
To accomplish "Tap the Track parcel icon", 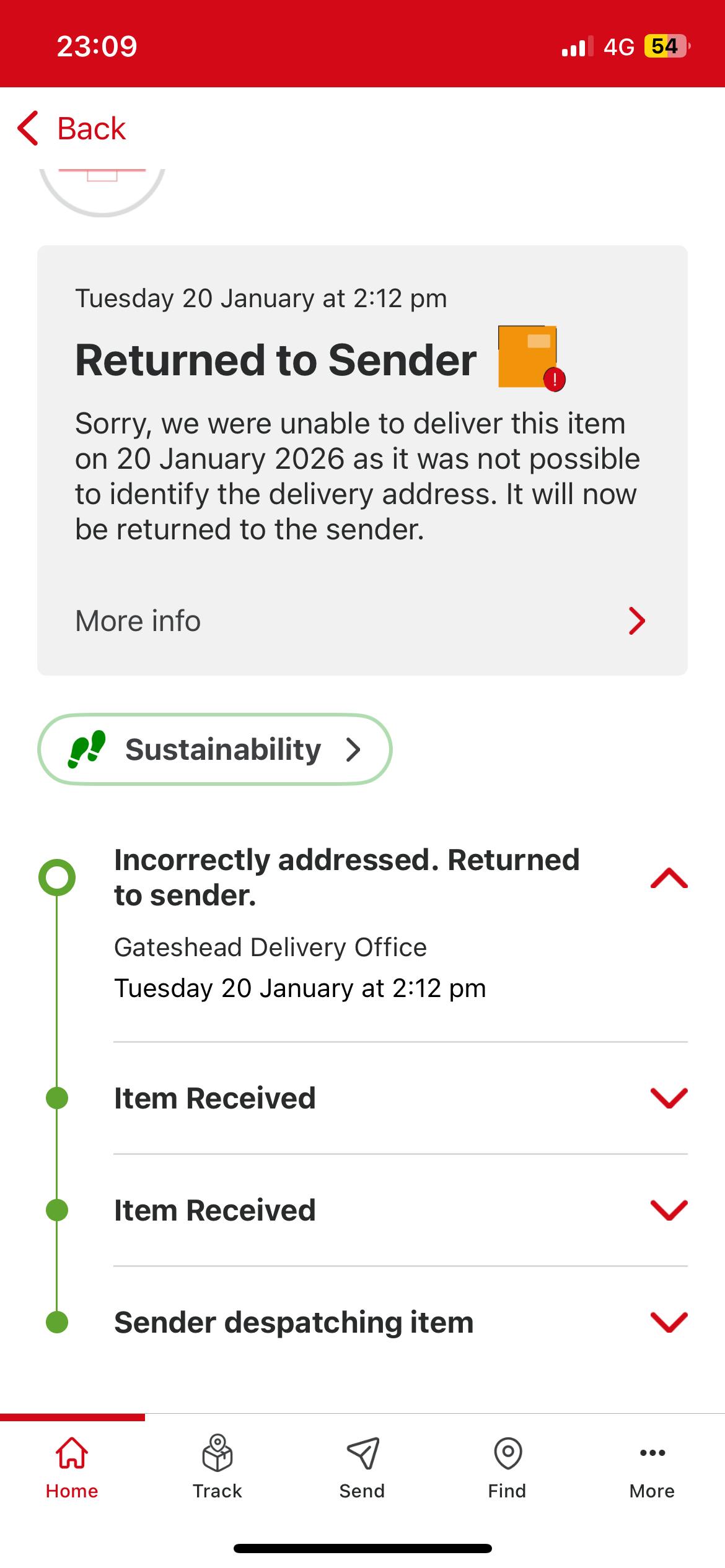I will point(217,1452).
